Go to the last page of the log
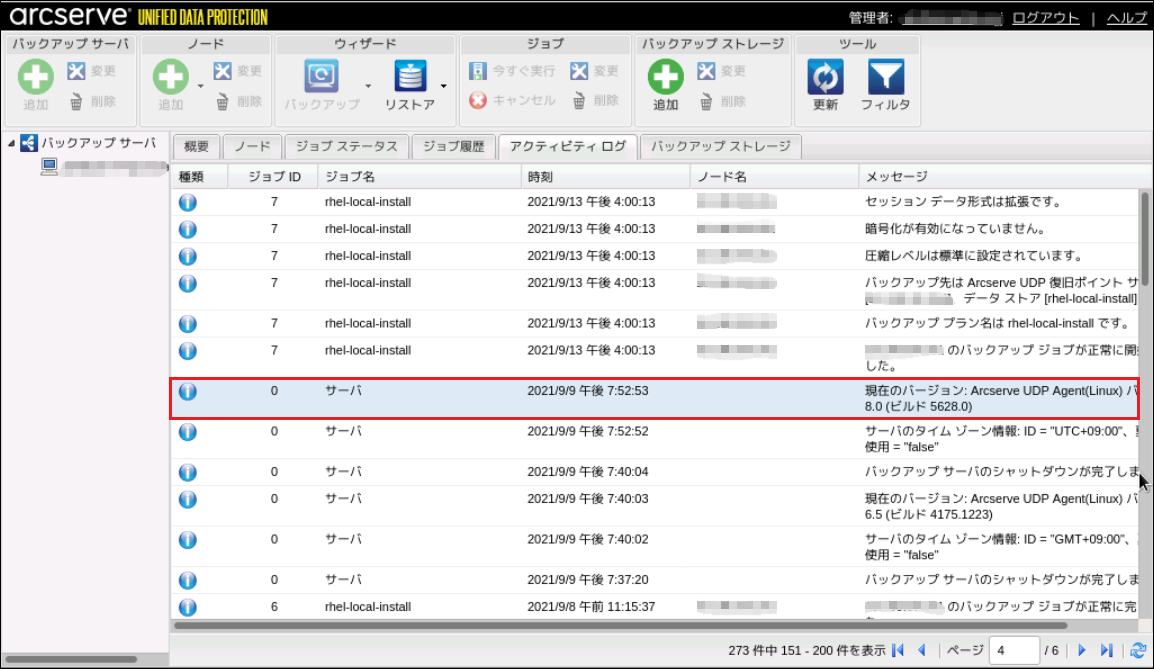This screenshot has height=669, width=1154. pos(1106,650)
